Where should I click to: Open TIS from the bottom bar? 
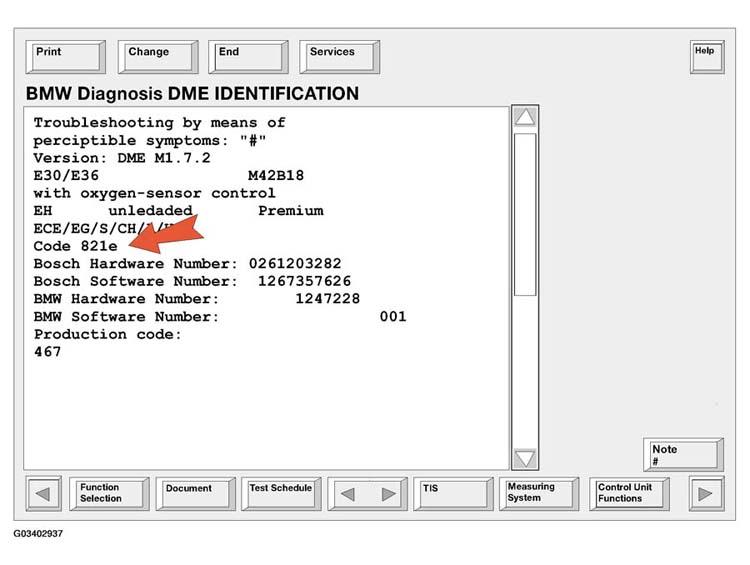pyautogui.click(x=453, y=494)
